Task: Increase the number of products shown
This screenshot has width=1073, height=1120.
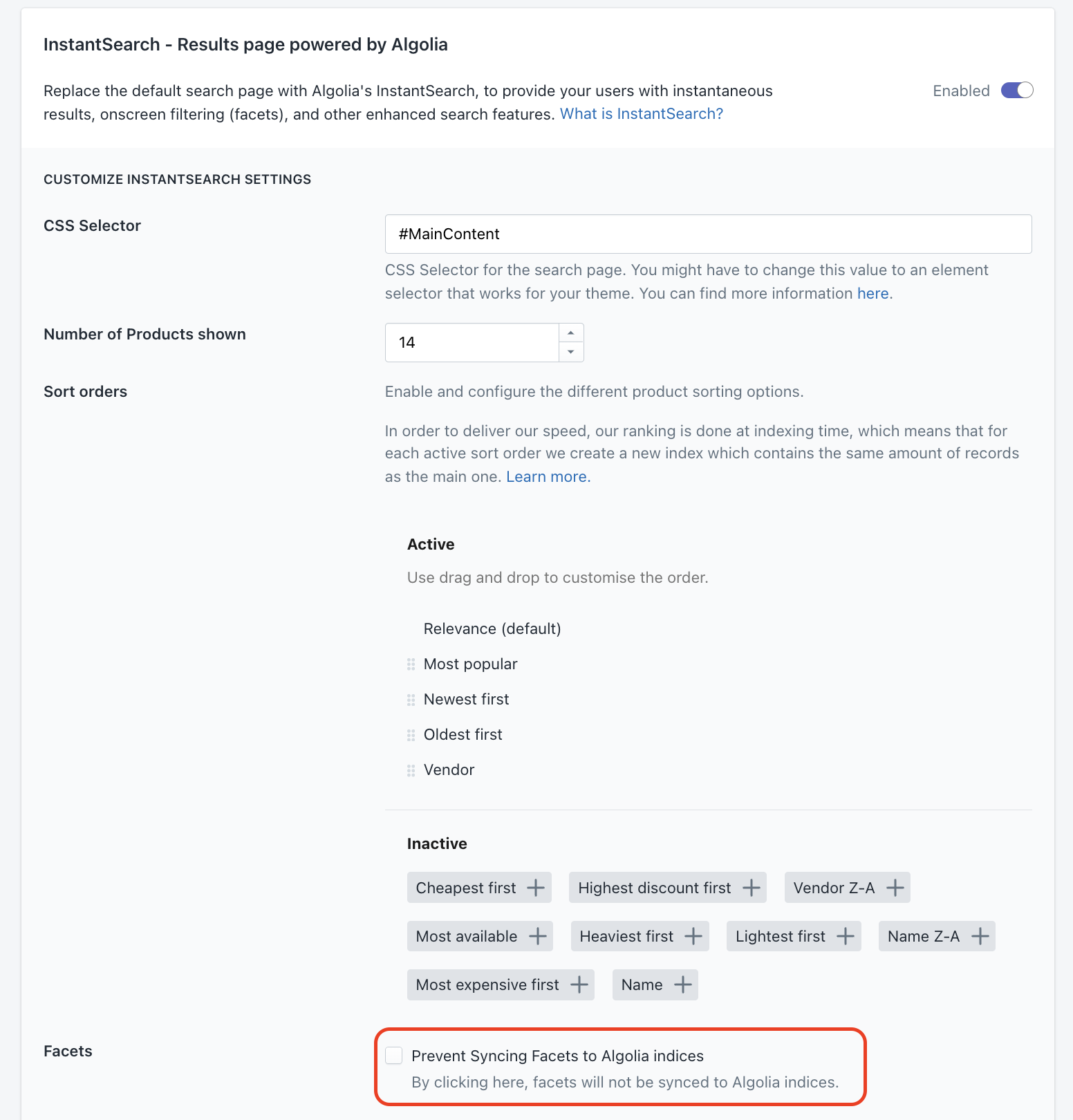Action: pyautogui.click(x=571, y=333)
